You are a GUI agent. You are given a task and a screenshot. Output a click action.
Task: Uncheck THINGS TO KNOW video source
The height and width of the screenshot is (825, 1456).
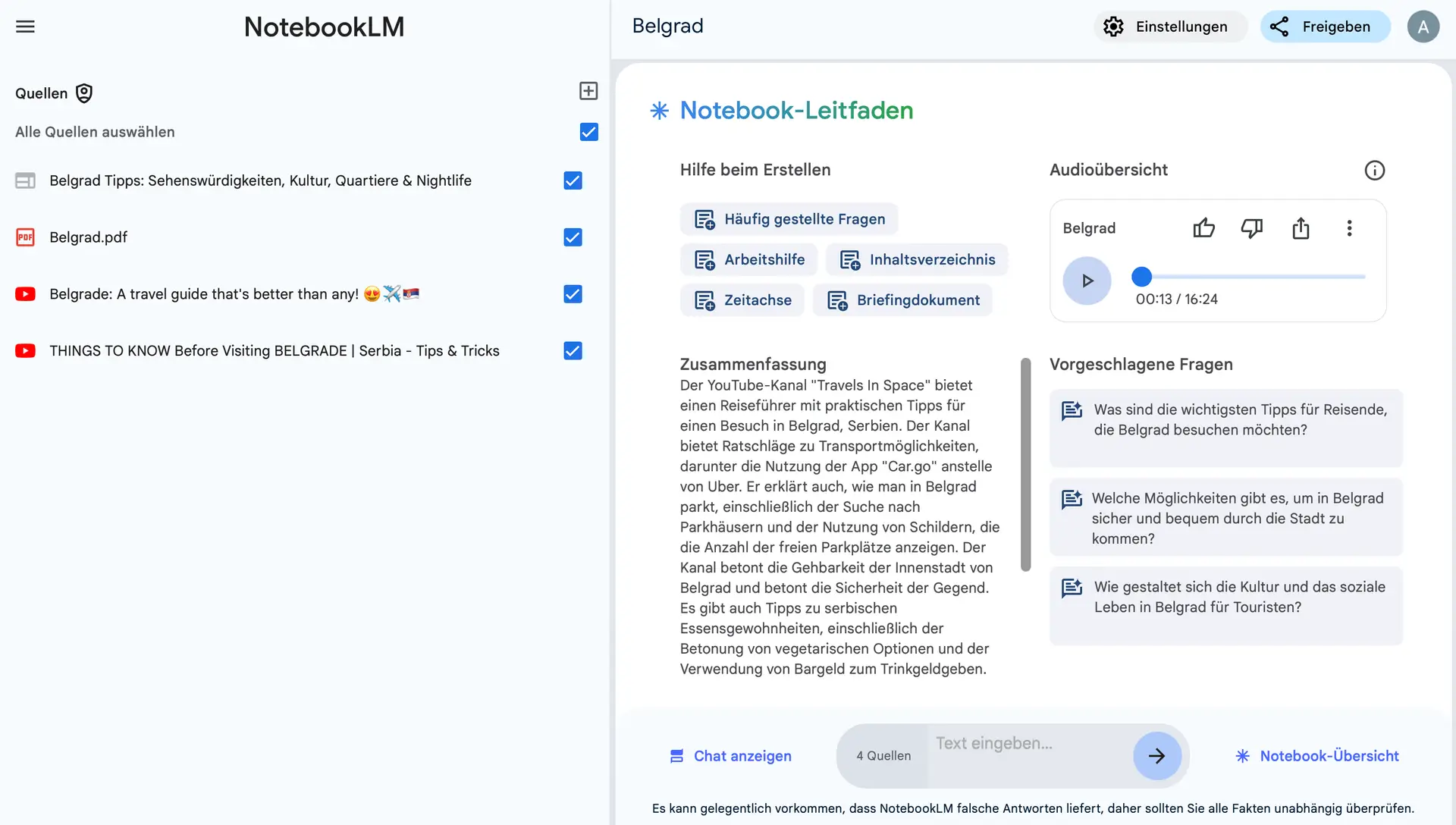point(573,351)
